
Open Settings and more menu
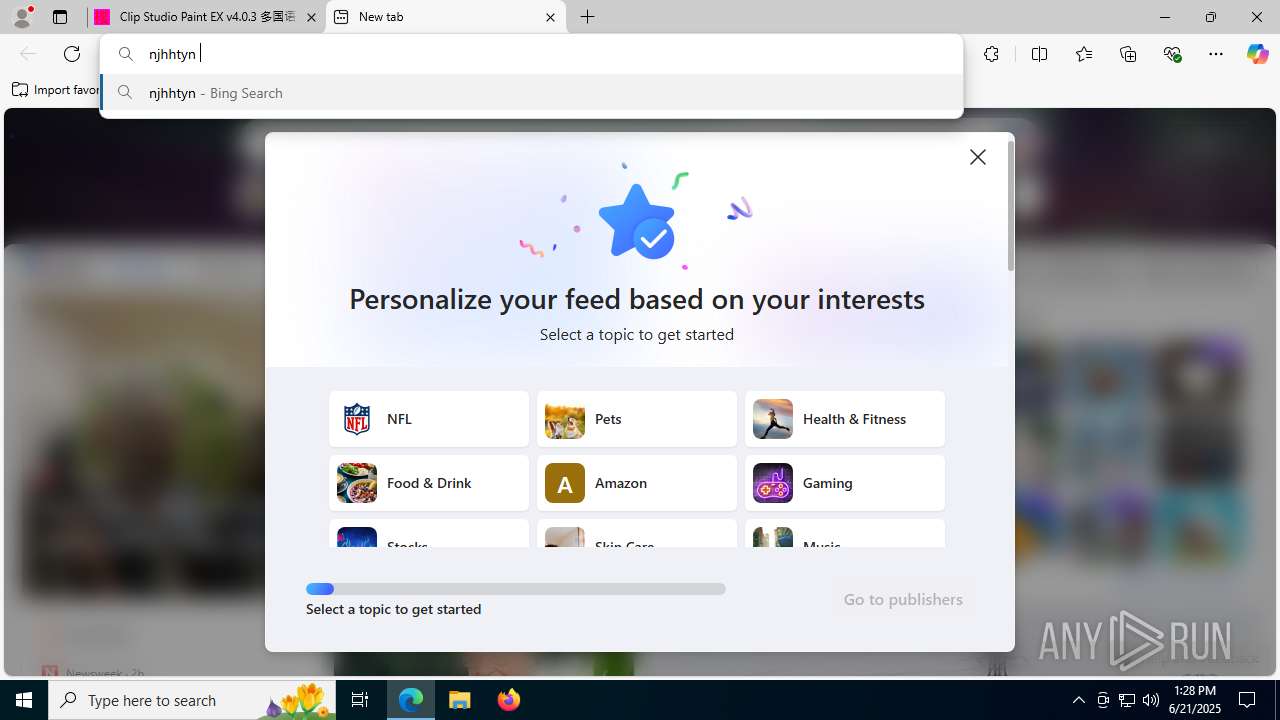click(1216, 54)
